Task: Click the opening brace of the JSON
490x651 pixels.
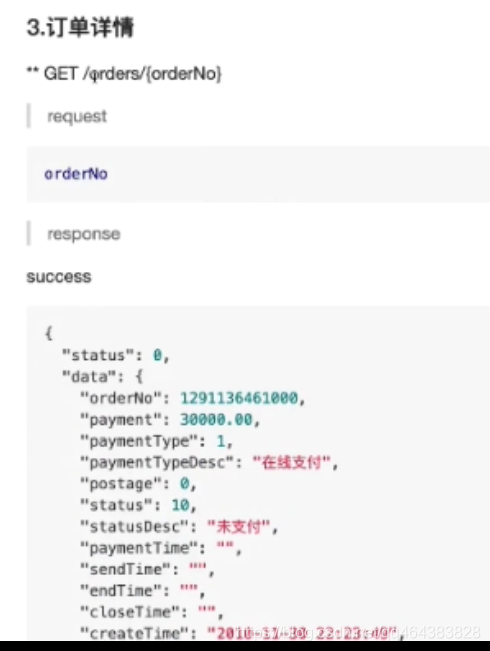Action: (49, 333)
